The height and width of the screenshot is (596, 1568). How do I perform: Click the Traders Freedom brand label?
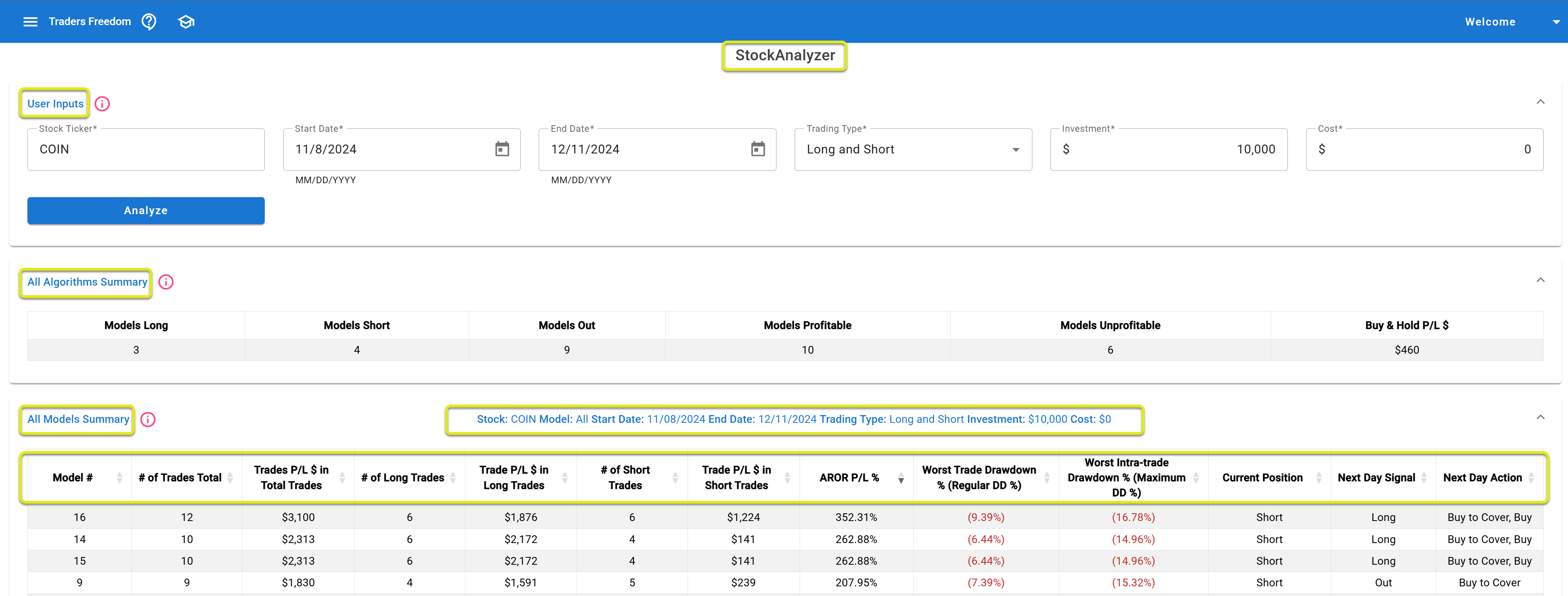click(90, 21)
